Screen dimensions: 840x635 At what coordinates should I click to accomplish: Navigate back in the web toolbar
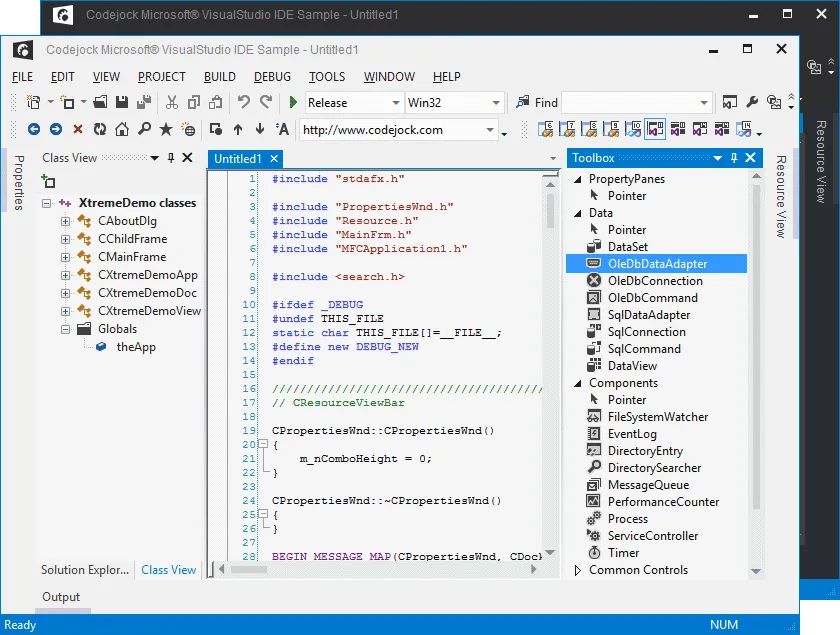click(x=34, y=129)
